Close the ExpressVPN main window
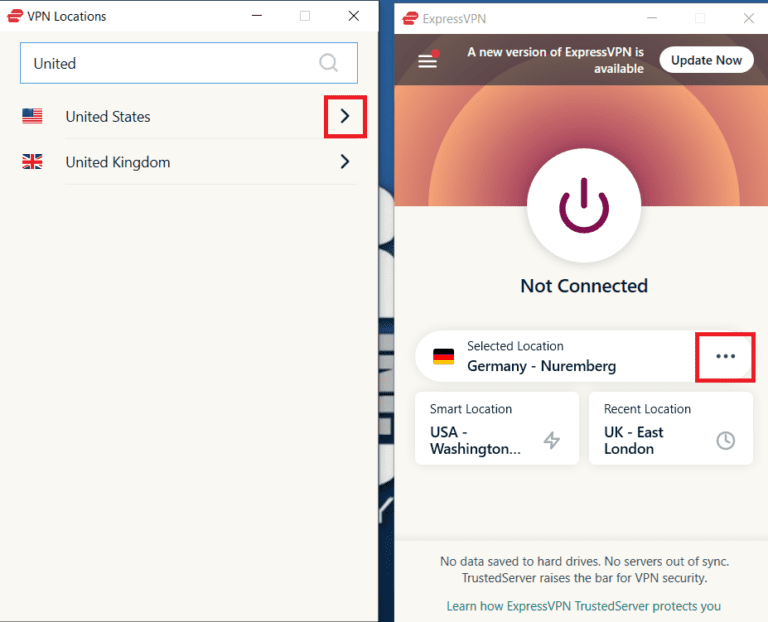Image resolution: width=768 pixels, height=622 pixels. coord(748,18)
